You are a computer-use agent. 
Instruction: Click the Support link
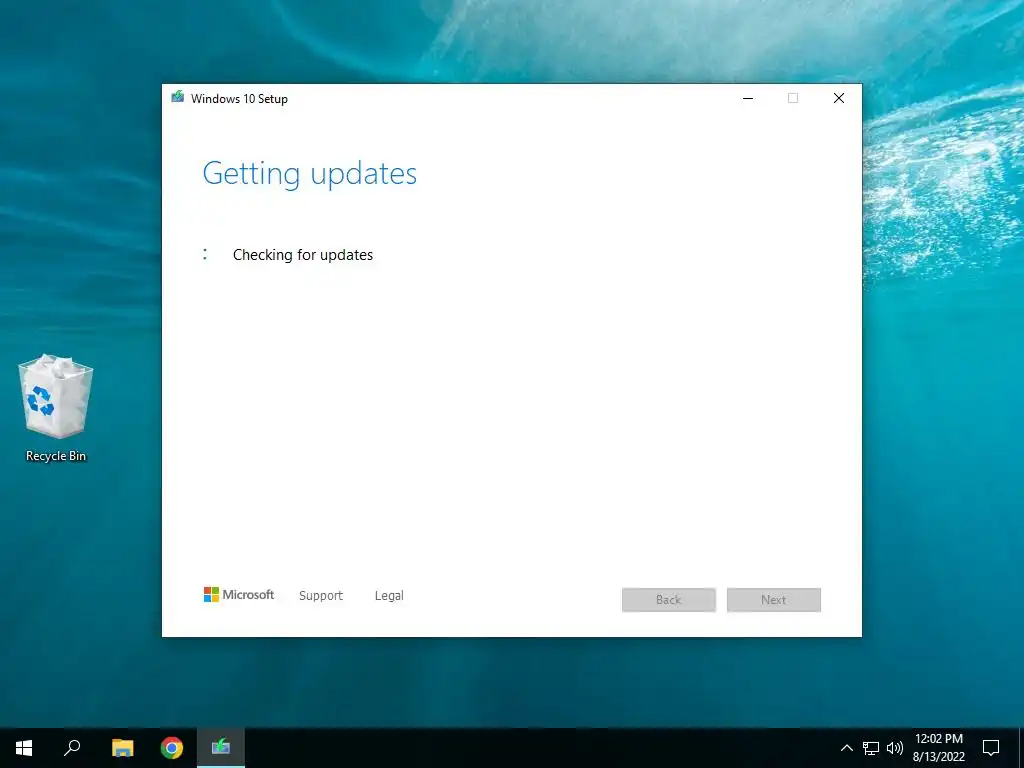tap(321, 596)
